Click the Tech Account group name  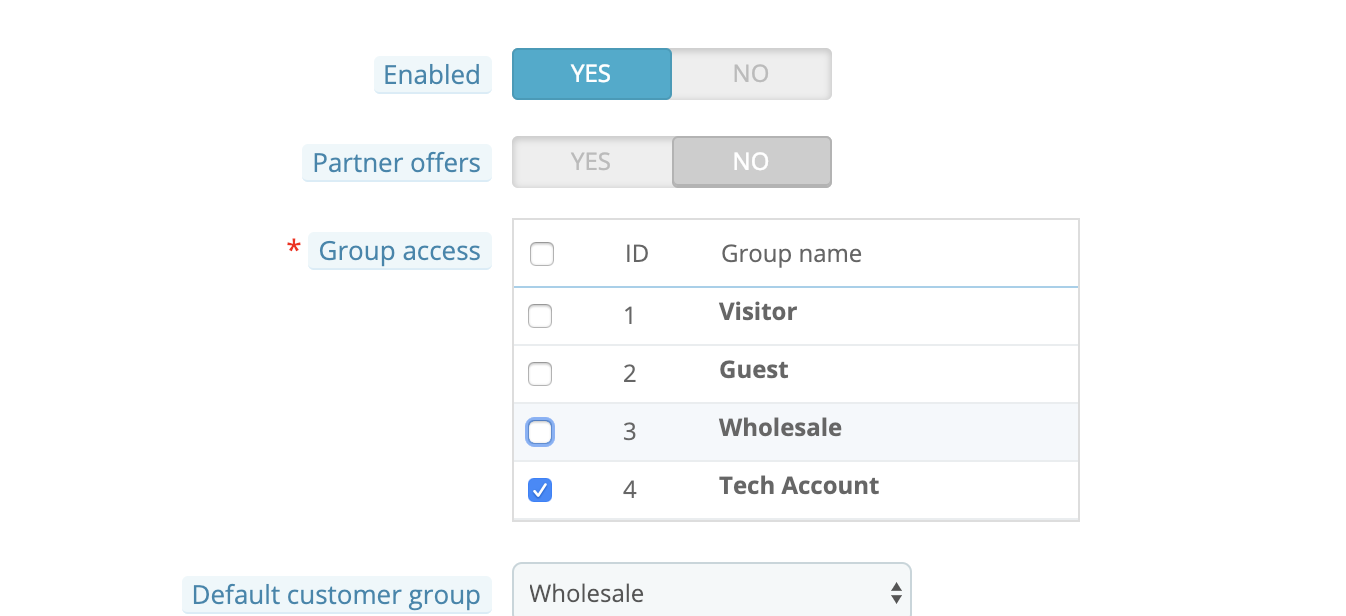pos(799,486)
